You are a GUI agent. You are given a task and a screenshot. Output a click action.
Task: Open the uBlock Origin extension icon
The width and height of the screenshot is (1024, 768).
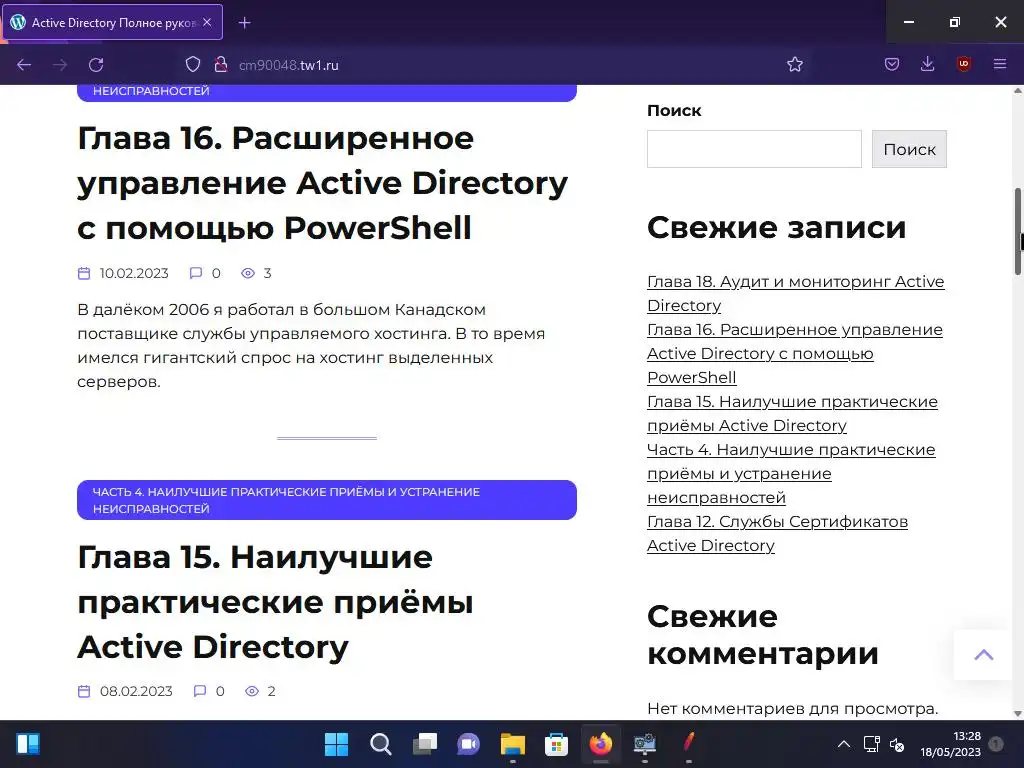pos(964,64)
